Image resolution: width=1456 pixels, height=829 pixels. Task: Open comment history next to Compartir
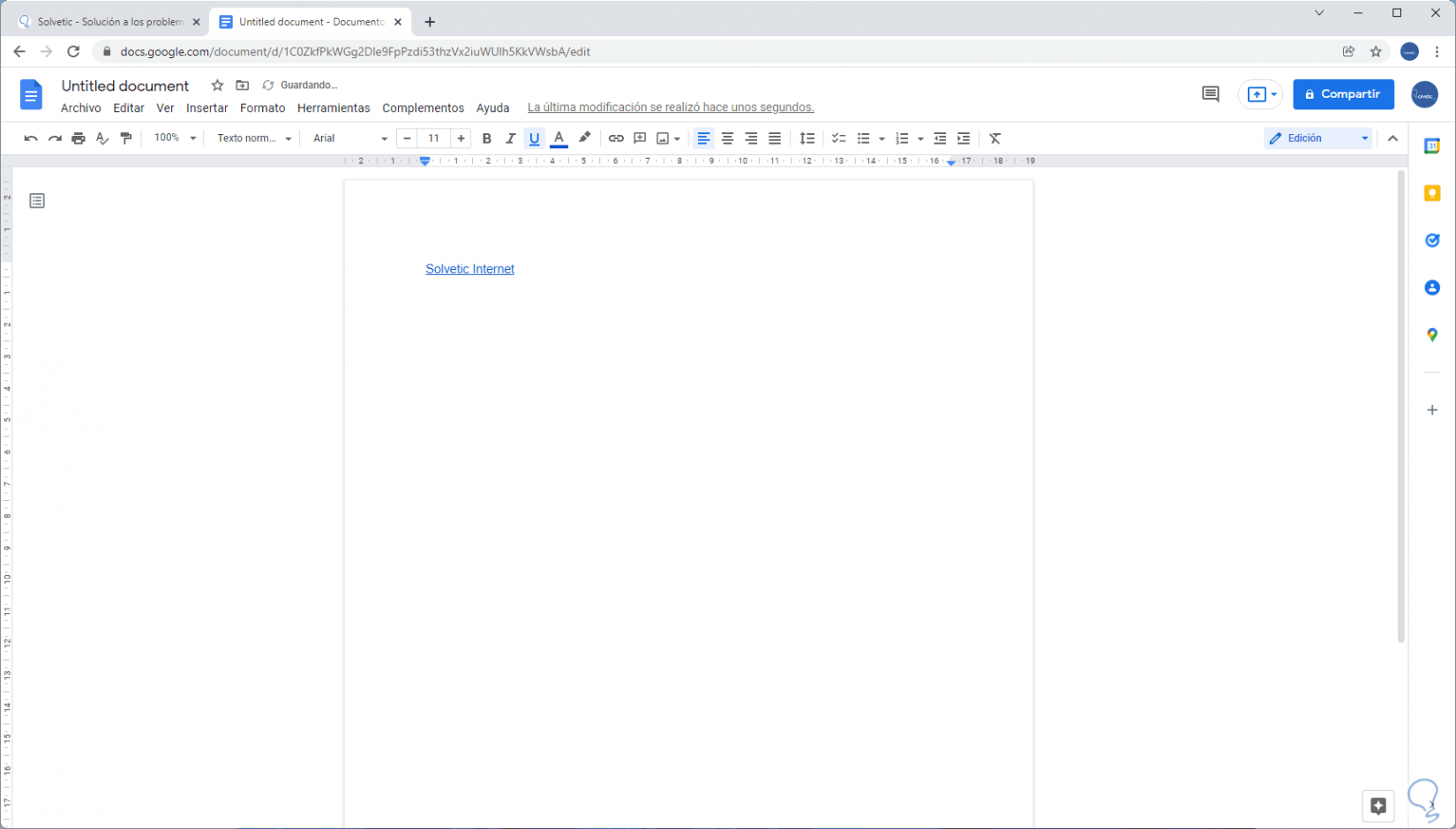1211,94
